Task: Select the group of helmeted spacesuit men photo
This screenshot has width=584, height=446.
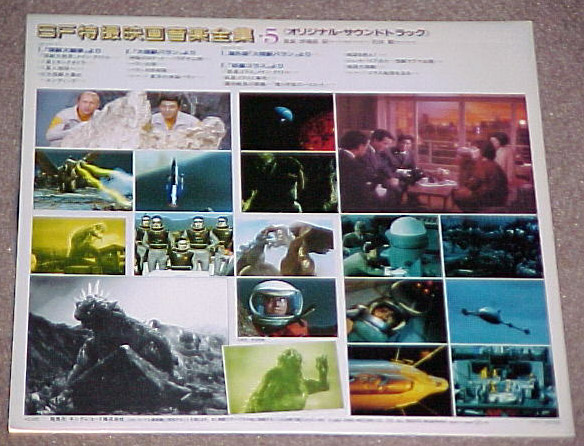Action: [184, 245]
